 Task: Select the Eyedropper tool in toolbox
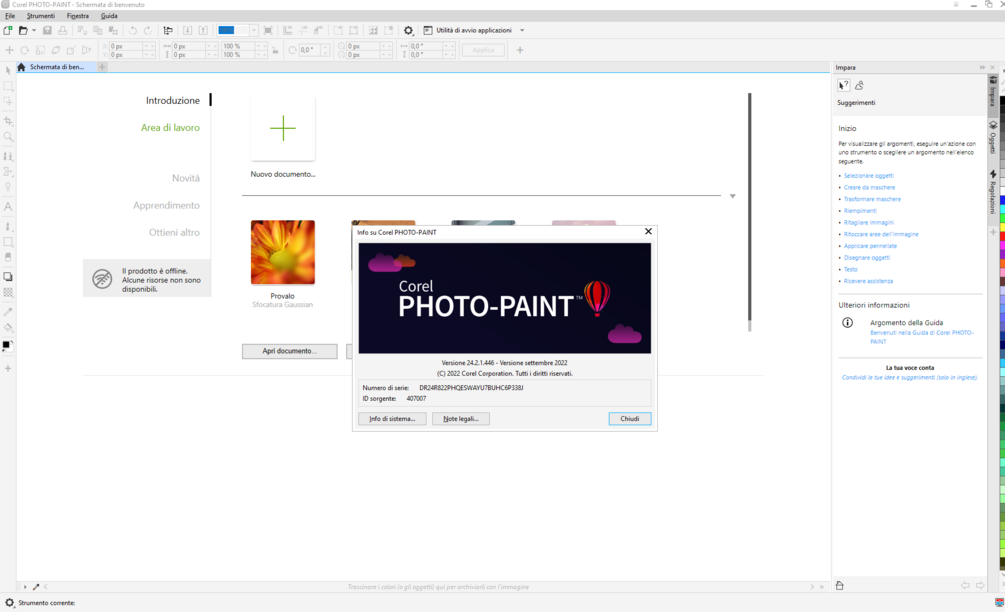pos(8,311)
